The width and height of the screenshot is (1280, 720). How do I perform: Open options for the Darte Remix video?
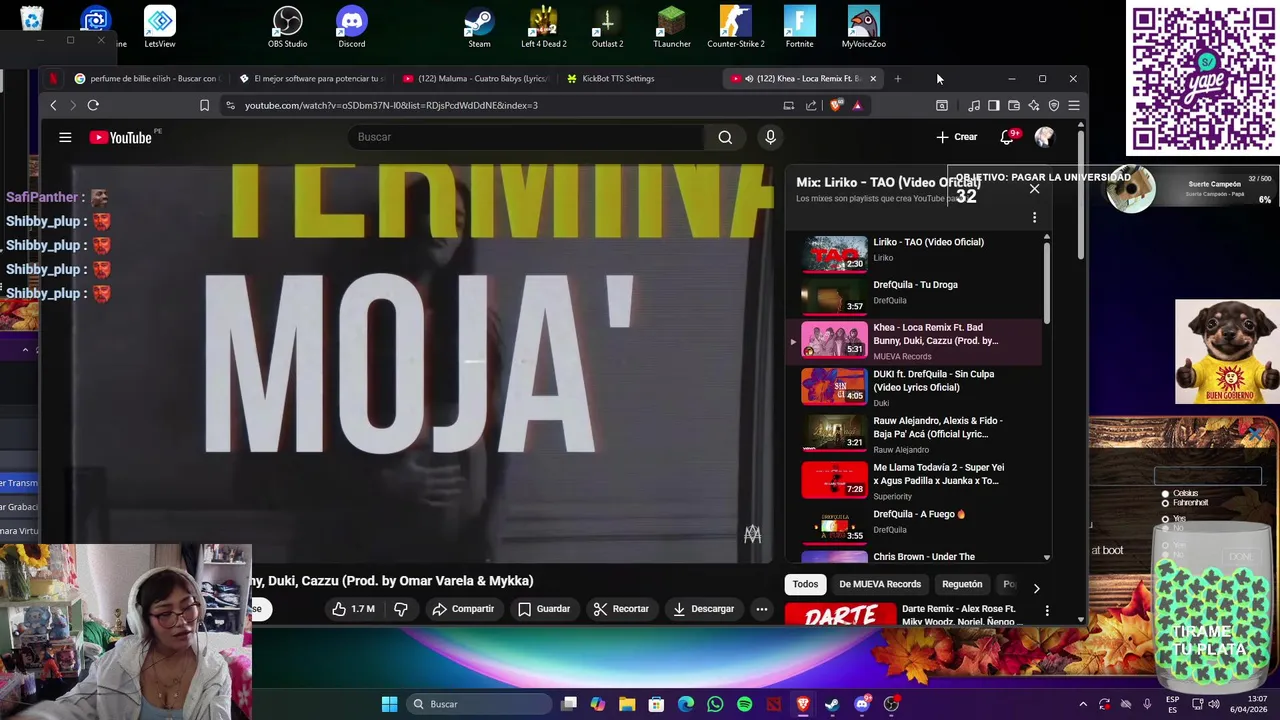click(x=1047, y=610)
